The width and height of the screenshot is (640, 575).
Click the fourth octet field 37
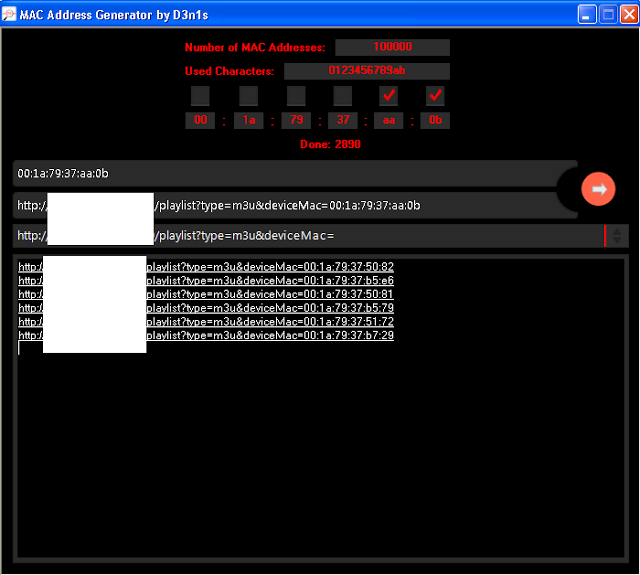tap(342, 120)
